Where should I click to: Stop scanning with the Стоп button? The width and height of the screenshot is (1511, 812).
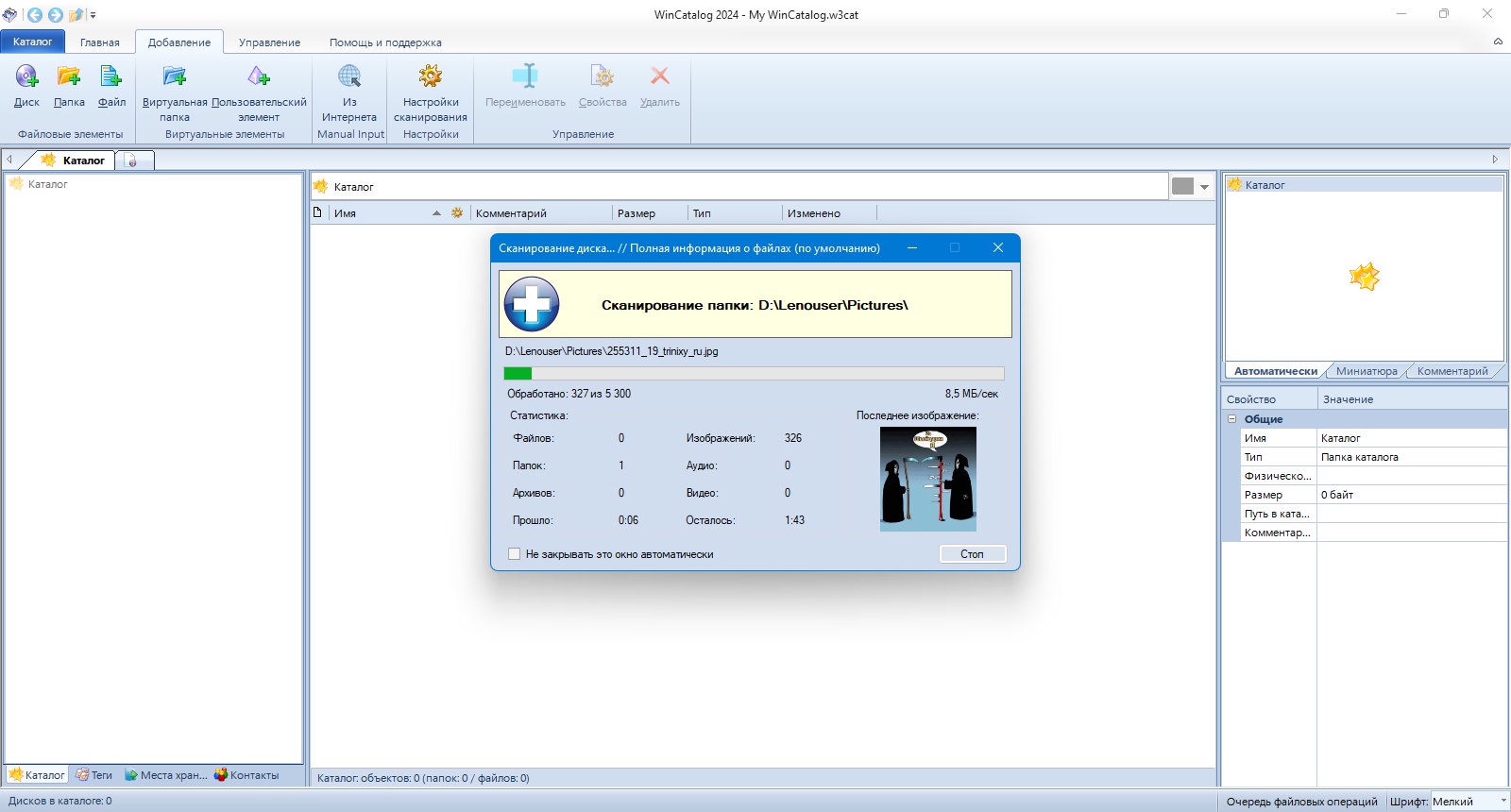973,554
